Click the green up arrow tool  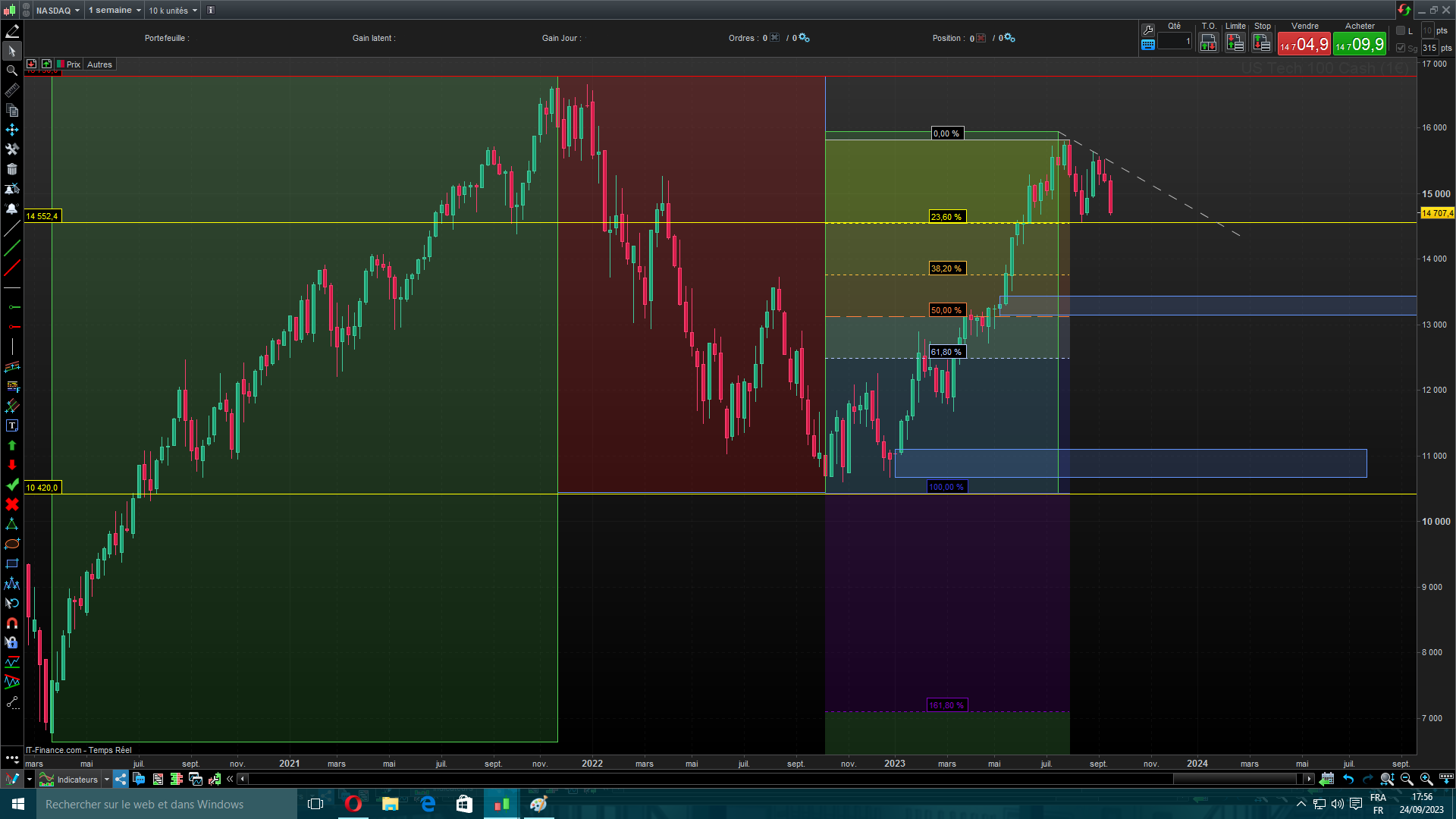coord(12,446)
